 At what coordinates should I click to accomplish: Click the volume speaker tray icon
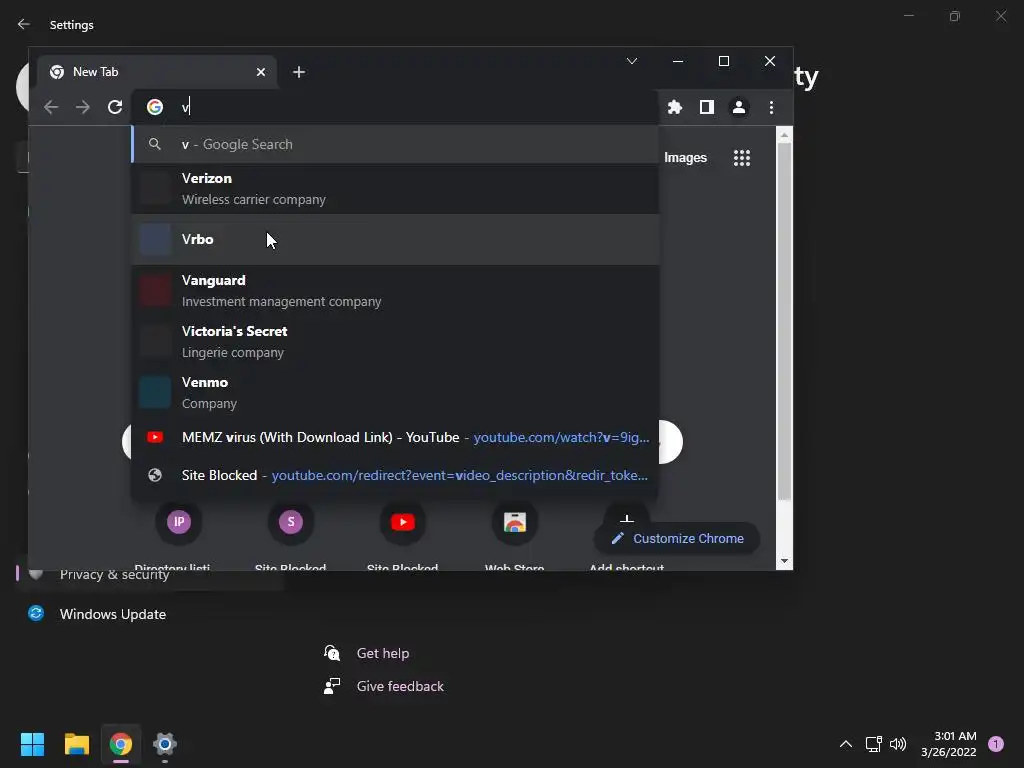coord(898,744)
